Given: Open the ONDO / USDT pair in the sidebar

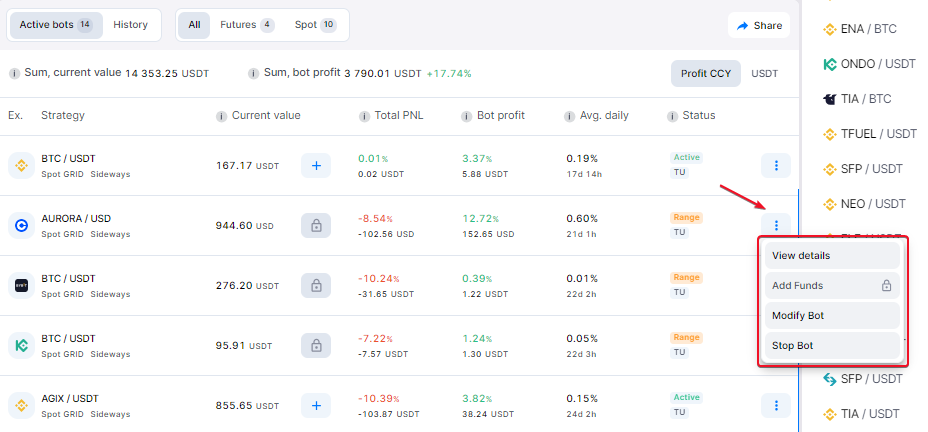Looking at the screenshot, I should click(869, 64).
